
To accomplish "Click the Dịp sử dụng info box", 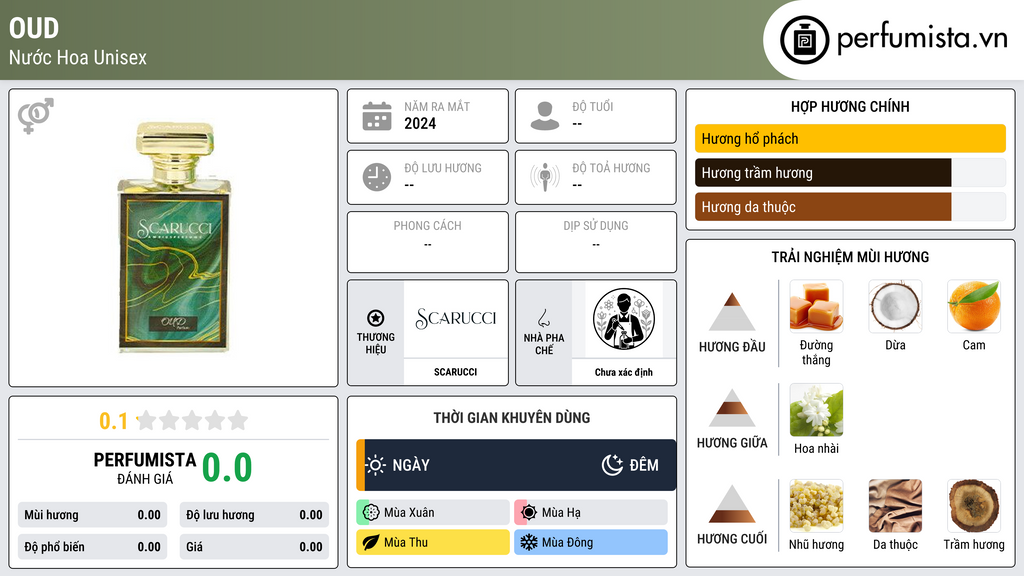I will [x=596, y=242].
